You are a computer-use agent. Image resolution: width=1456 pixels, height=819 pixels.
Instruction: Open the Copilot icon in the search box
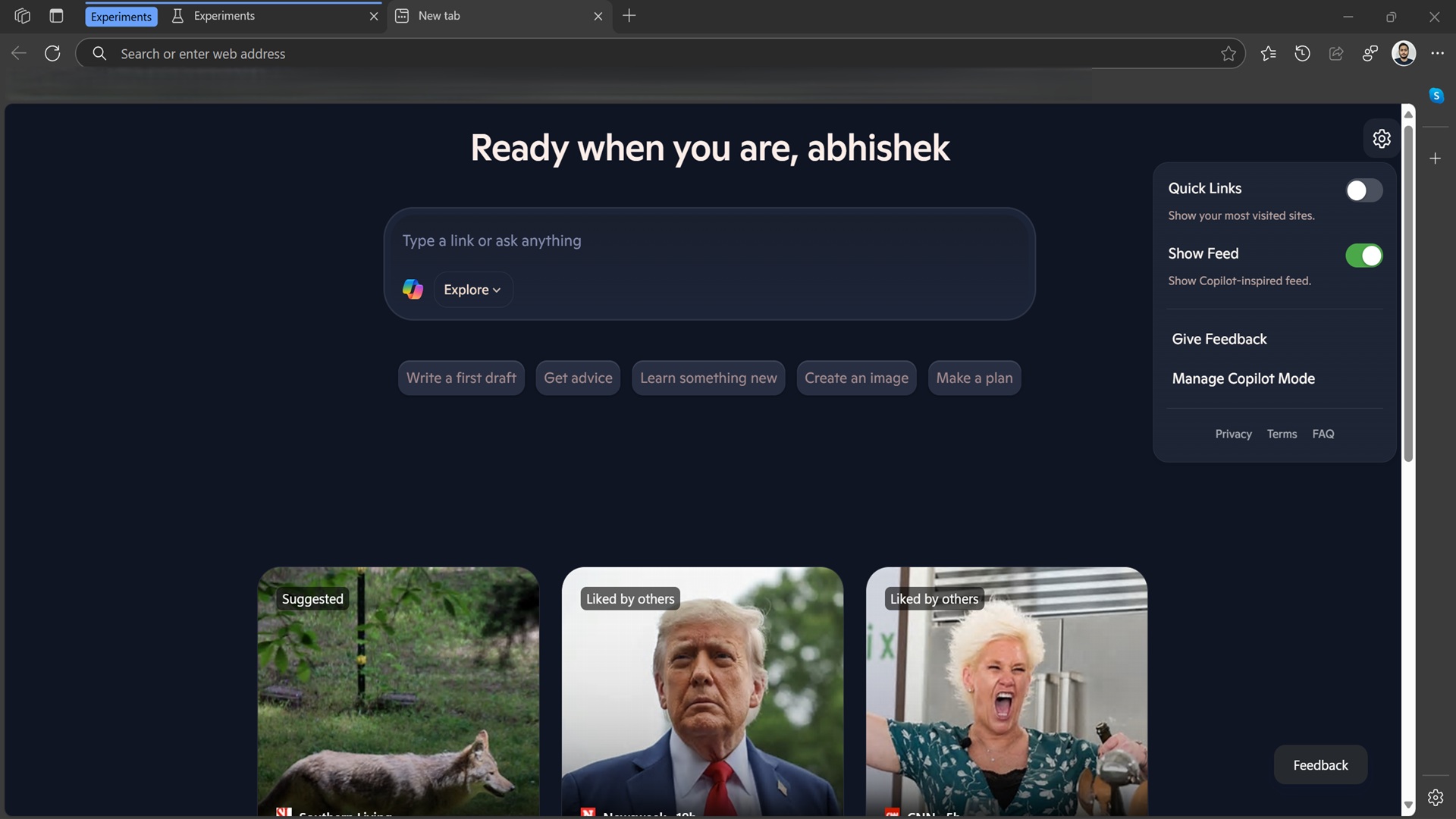point(412,289)
